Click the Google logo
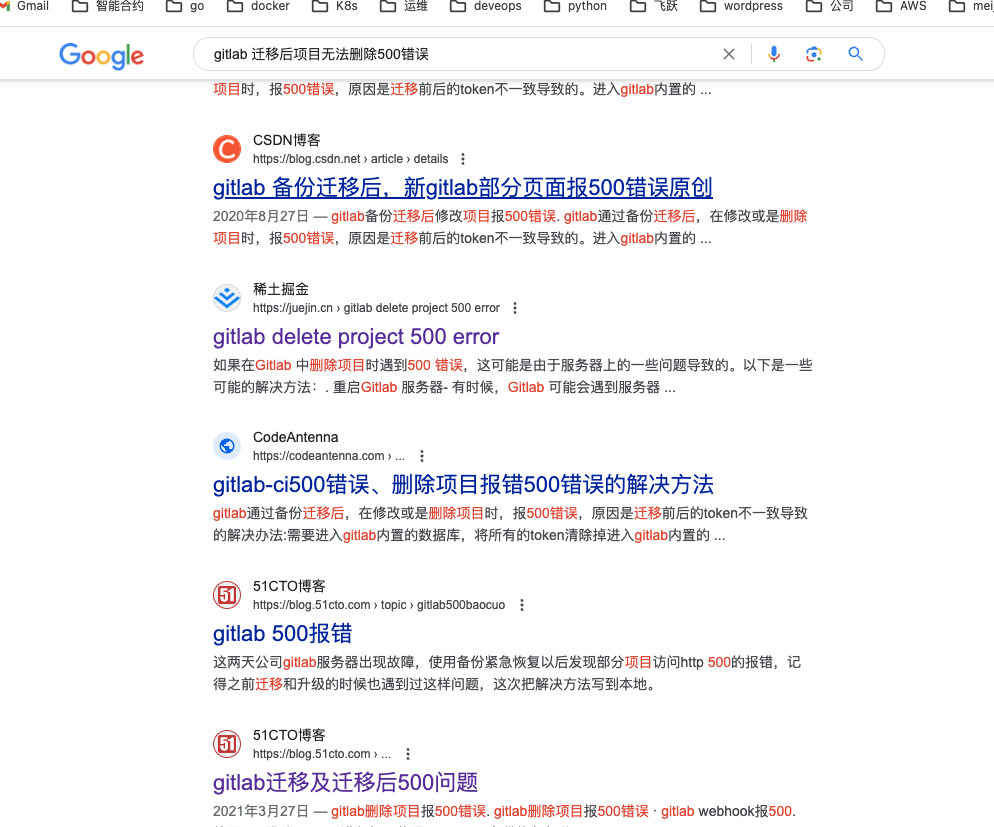This screenshot has width=994, height=827. (x=101, y=56)
